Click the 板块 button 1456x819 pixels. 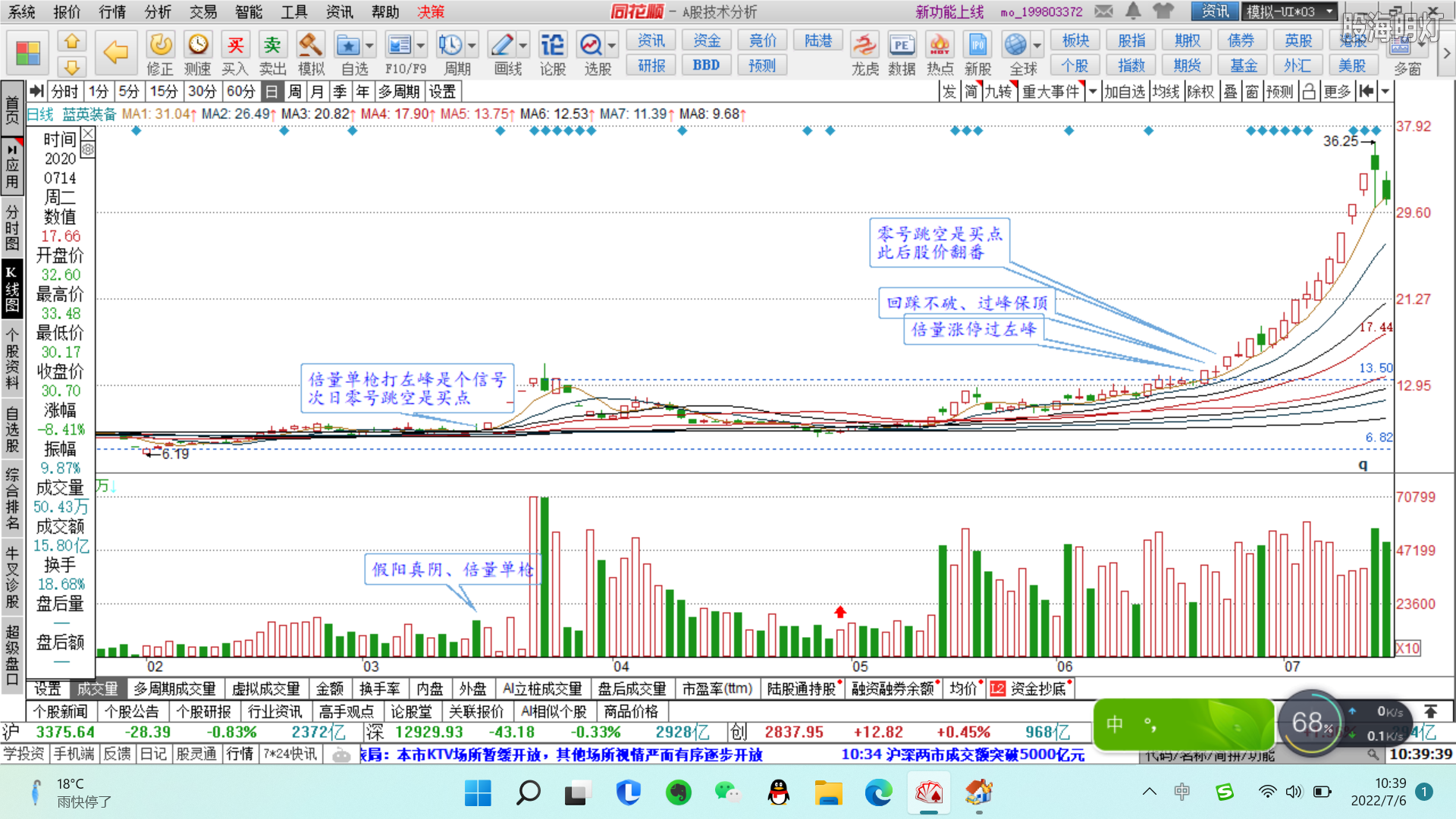click(x=1075, y=40)
